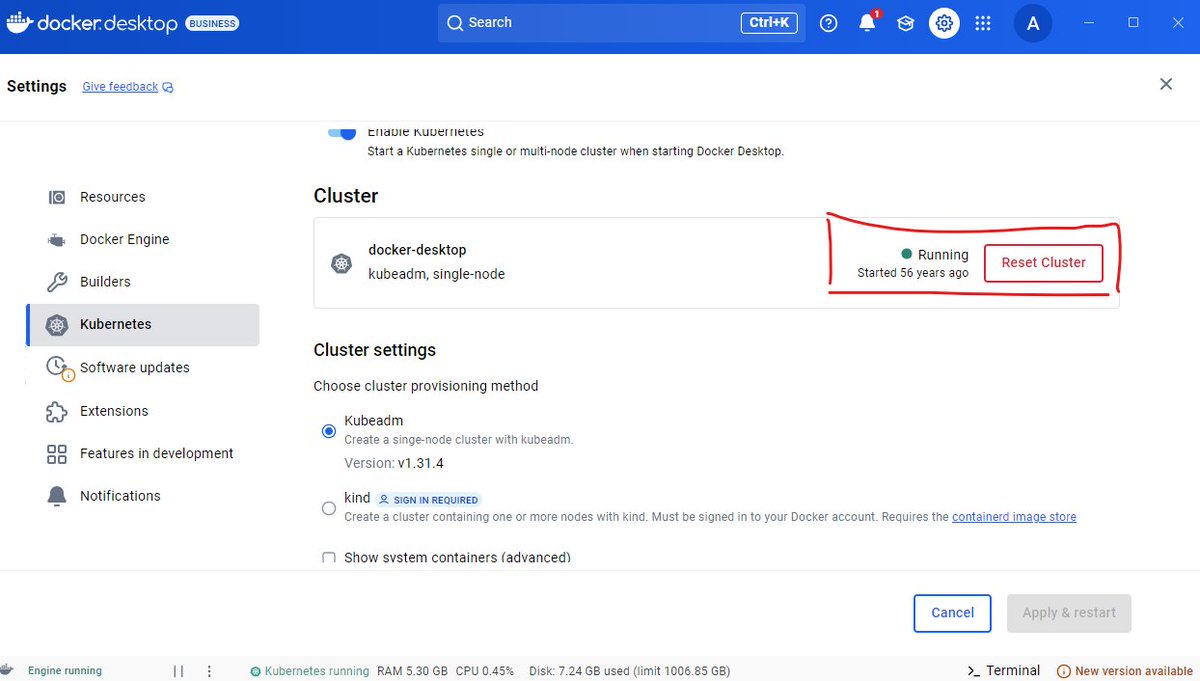Click the Engine running status text
1200x681 pixels.
coord(65,671)
